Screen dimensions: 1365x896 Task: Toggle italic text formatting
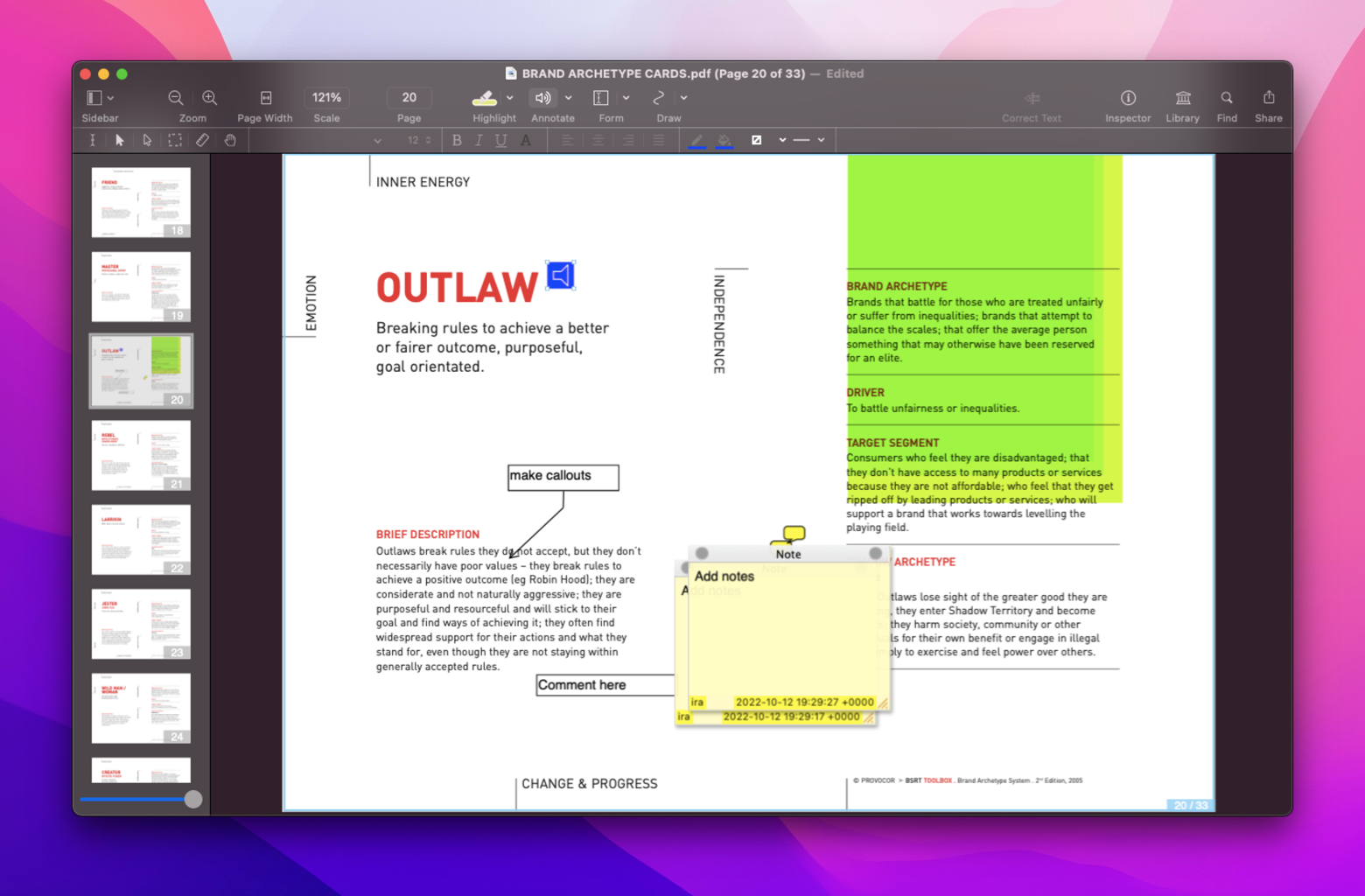point(479,140)
